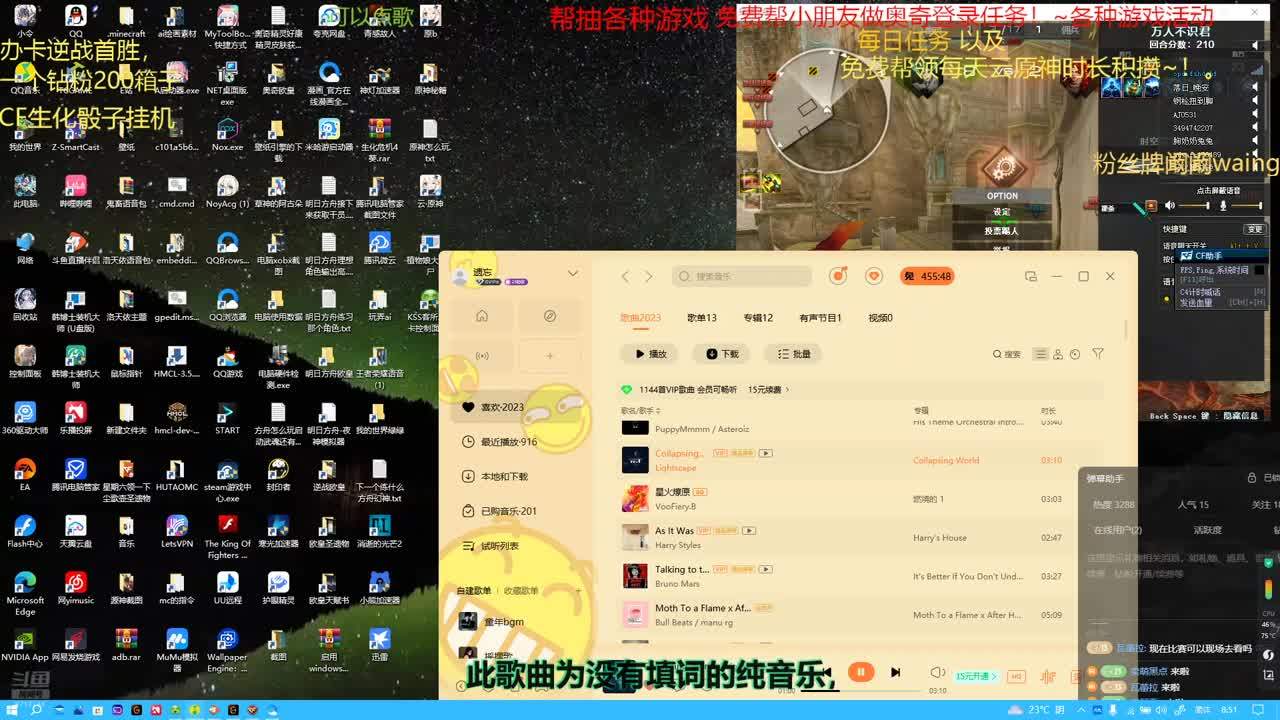Image resolution: width=1280 pixels, height=720 pixels.
Task: Sort songs by the 歌名/歌手 column header
Action: pos(640,411)
